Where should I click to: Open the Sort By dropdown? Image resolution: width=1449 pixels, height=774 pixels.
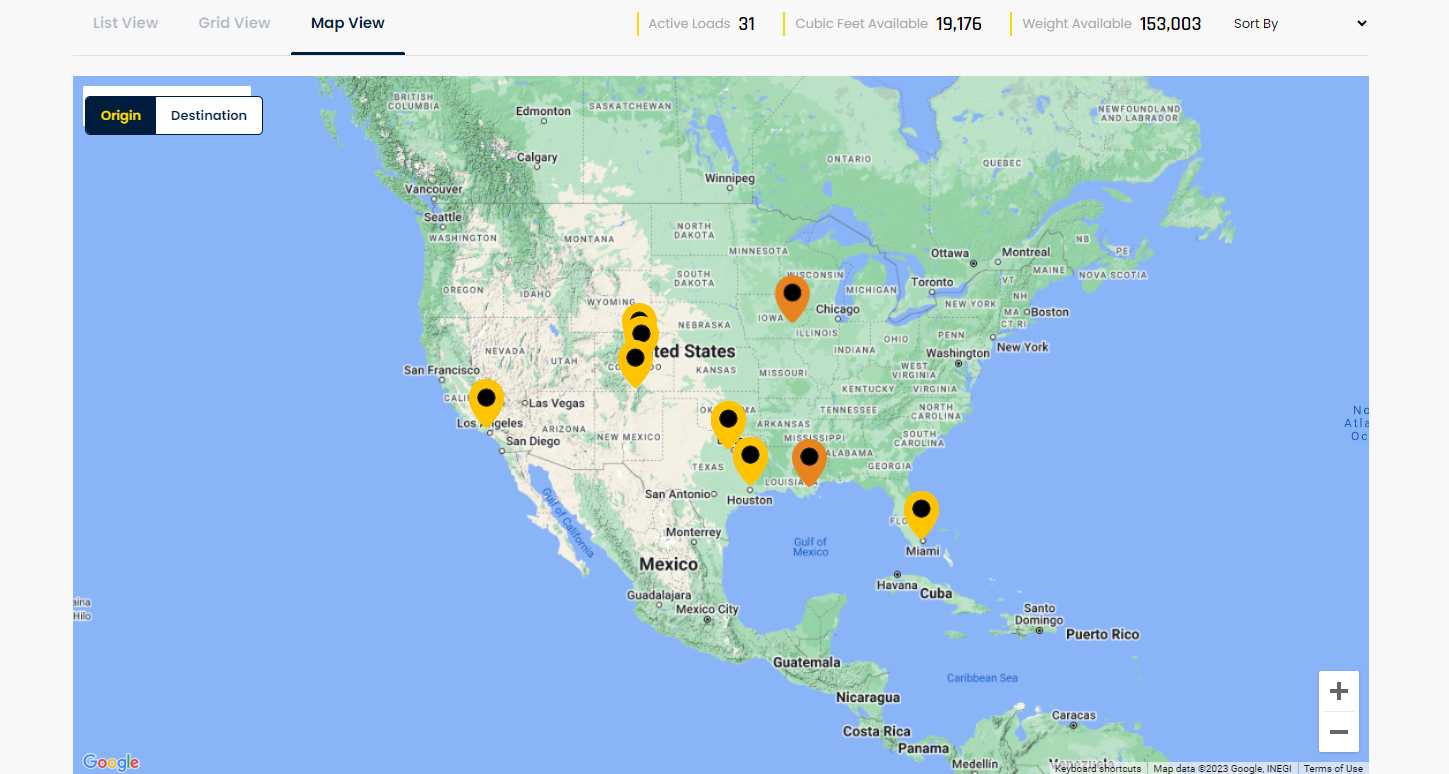coord(1301,24)
